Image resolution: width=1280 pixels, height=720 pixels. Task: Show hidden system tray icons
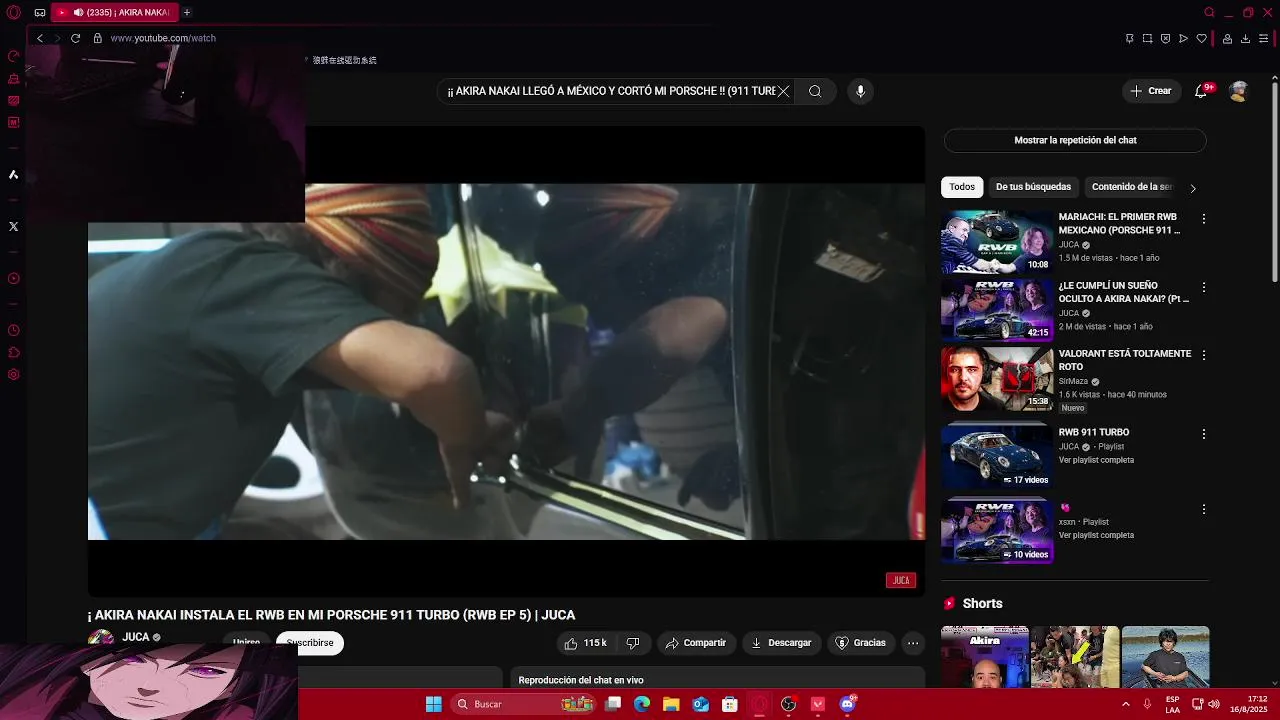pyautogui.click(x=1126, y=704)
